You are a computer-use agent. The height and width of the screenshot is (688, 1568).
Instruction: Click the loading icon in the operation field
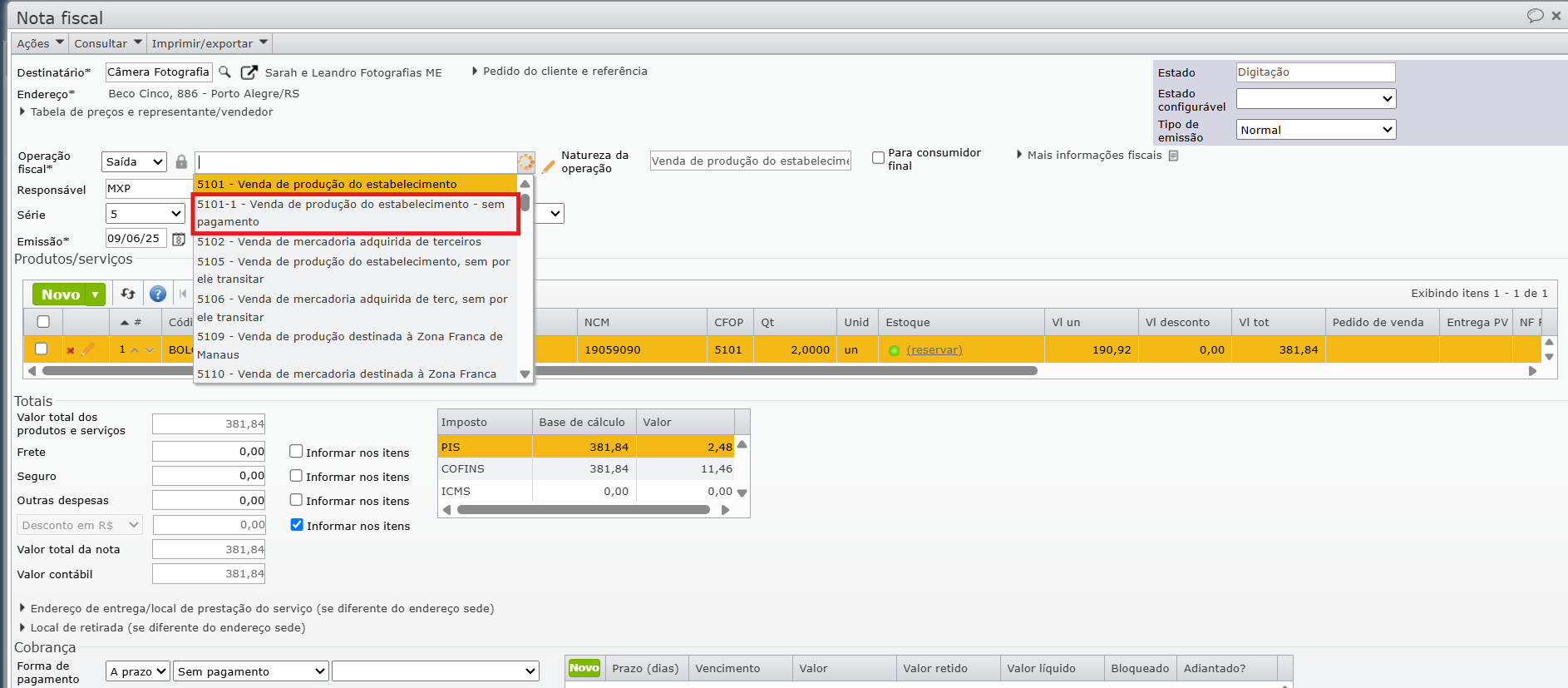[525, 162]
